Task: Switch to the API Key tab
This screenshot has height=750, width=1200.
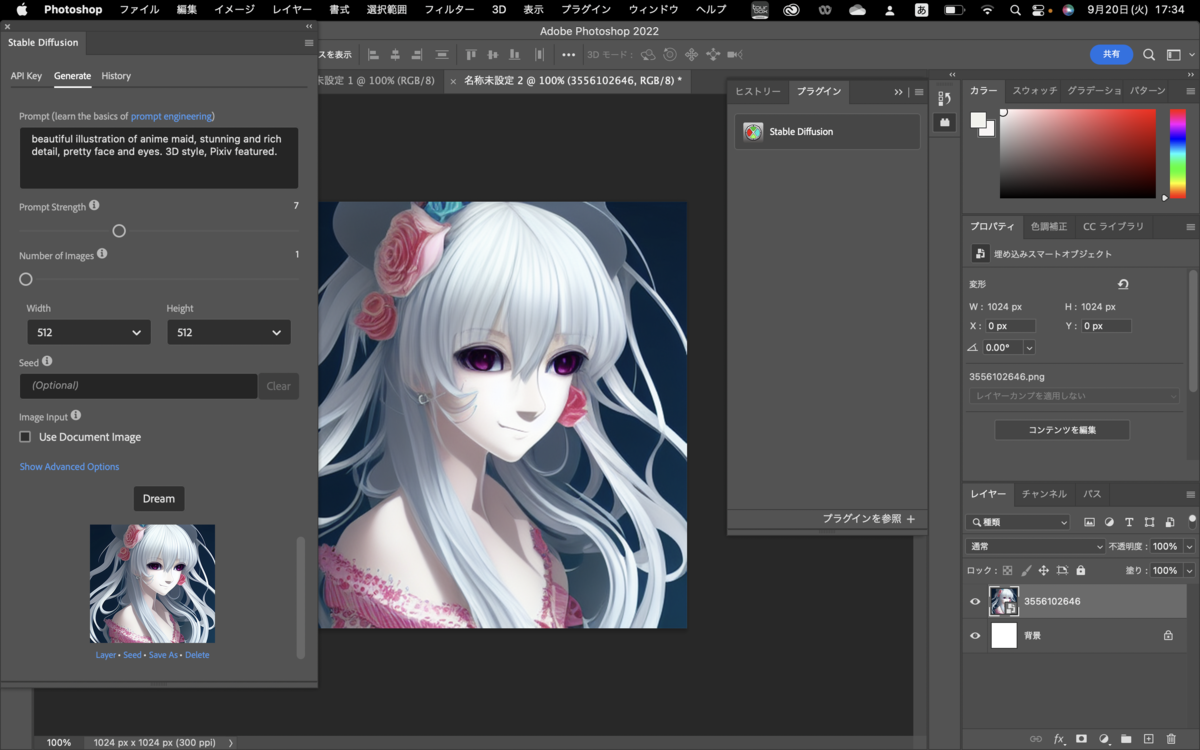Action: click(x=26, y=76)
